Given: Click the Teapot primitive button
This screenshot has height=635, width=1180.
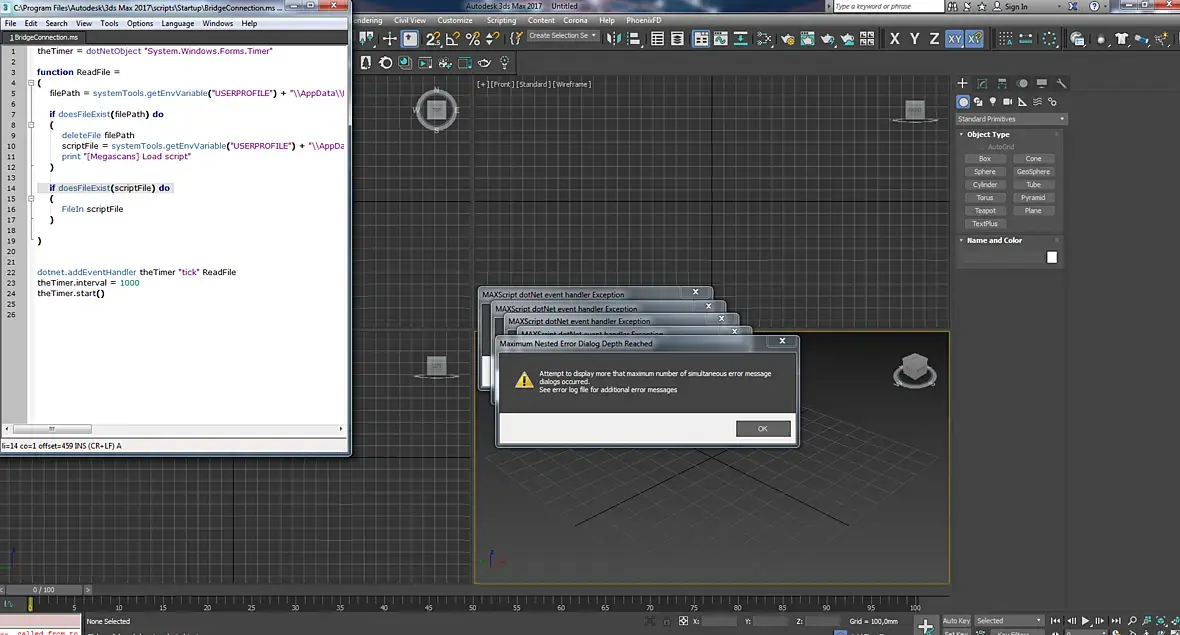Looking at the screenshot, I should [x=985, y=211].
